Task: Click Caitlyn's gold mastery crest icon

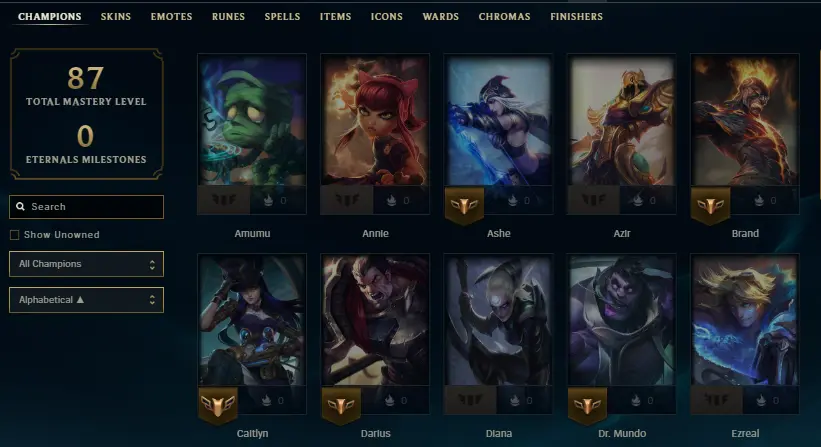Action: 218,406
